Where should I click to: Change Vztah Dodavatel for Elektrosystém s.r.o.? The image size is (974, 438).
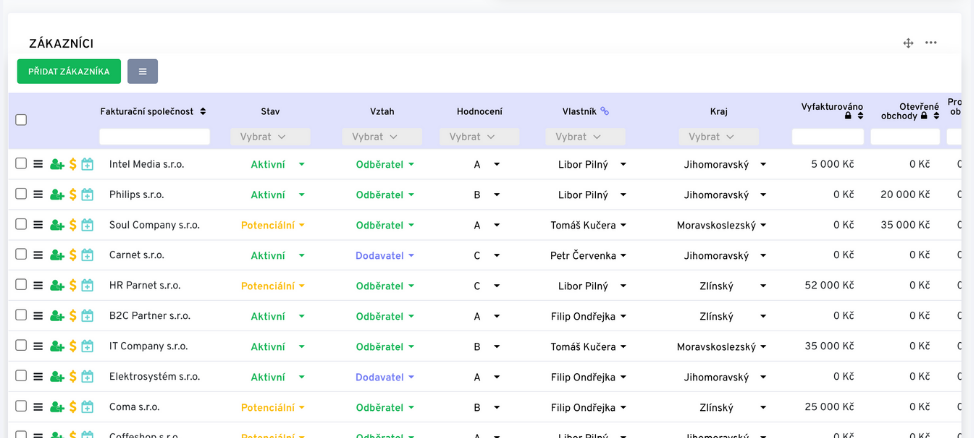pyautogui.click(x=385, y=377)
